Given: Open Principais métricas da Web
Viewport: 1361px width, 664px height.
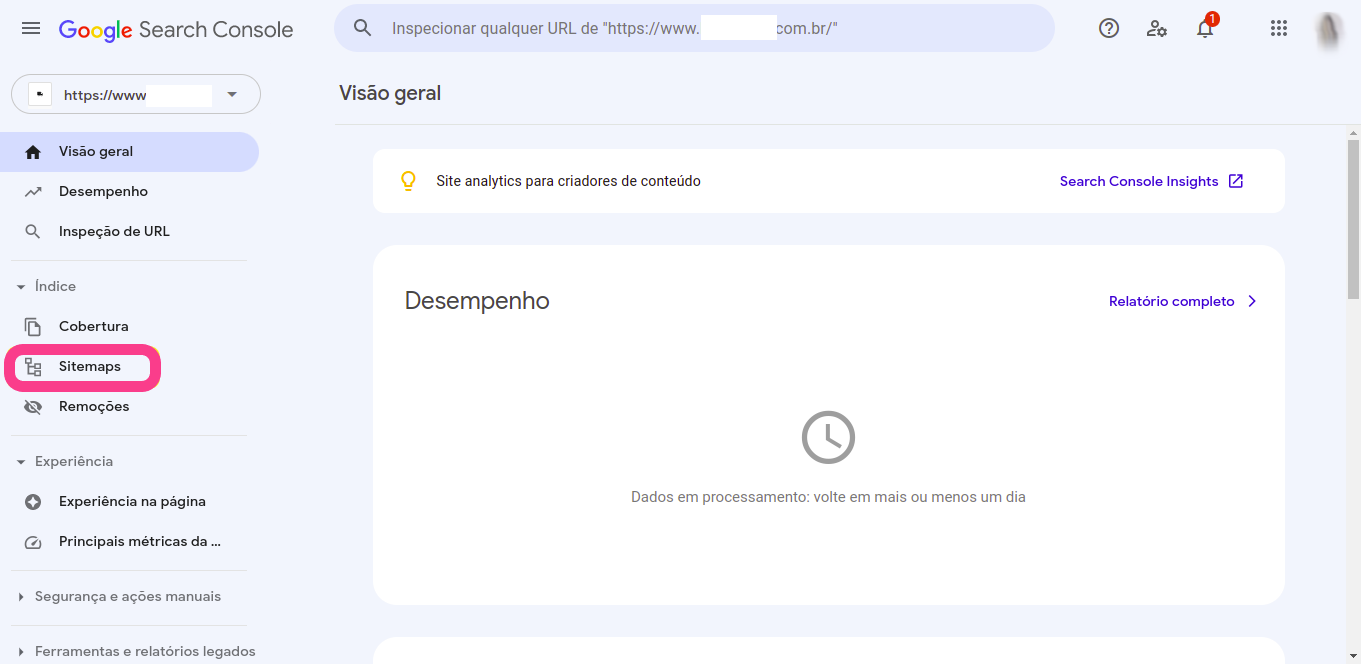Looking at the screenshot, I should 130,542.
